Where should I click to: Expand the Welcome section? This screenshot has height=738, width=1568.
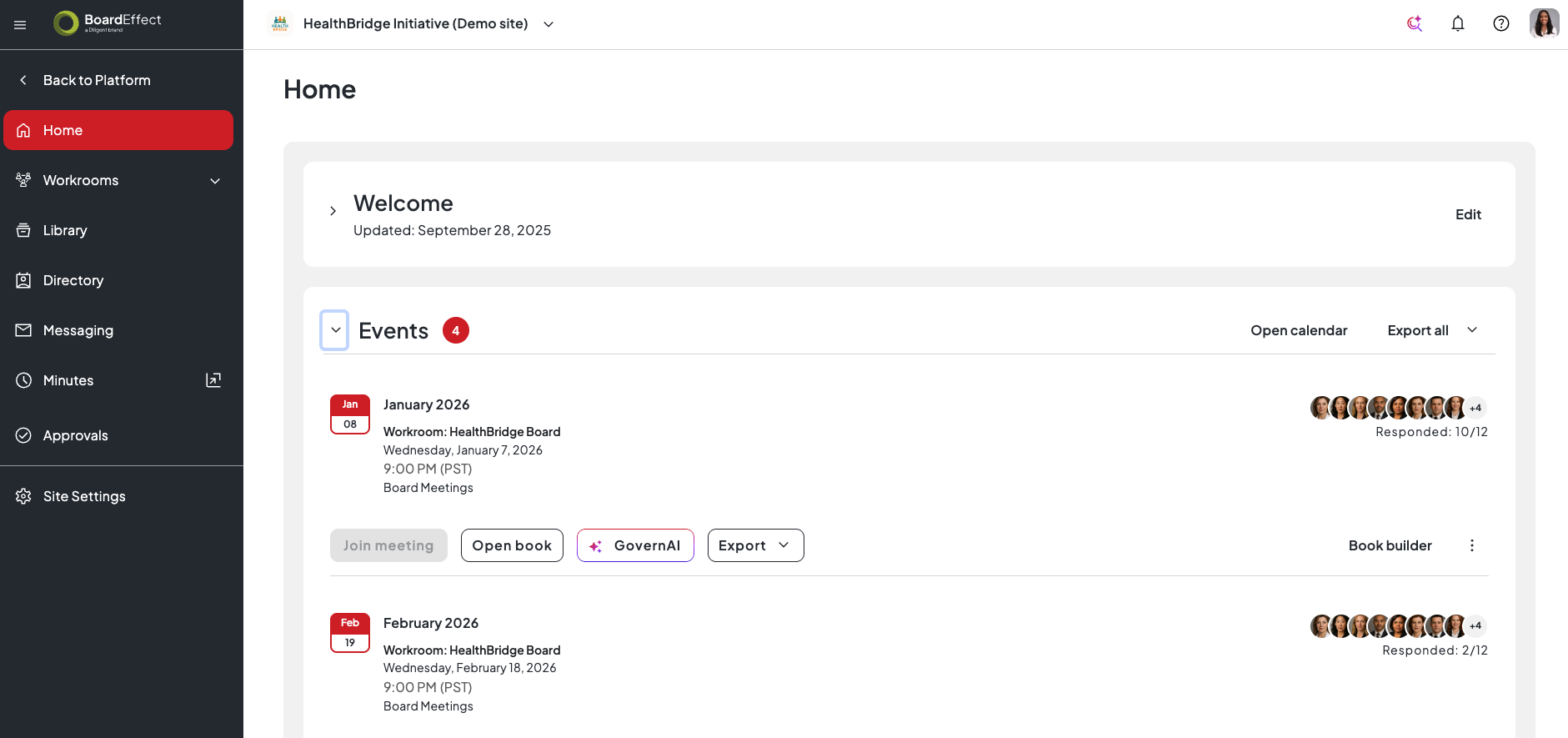[x=333, y=211]
